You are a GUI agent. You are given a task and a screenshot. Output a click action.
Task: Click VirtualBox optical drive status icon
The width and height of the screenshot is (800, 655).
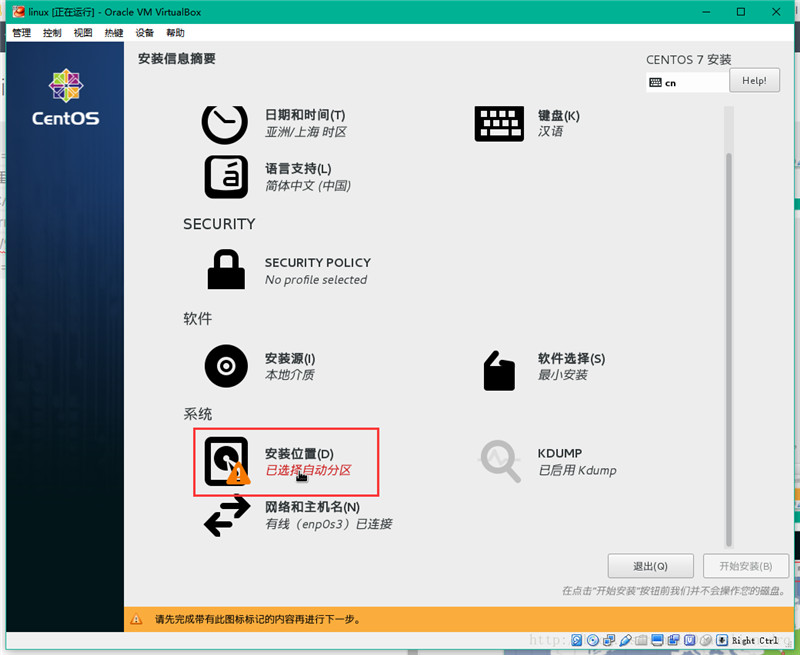(593, 640)
